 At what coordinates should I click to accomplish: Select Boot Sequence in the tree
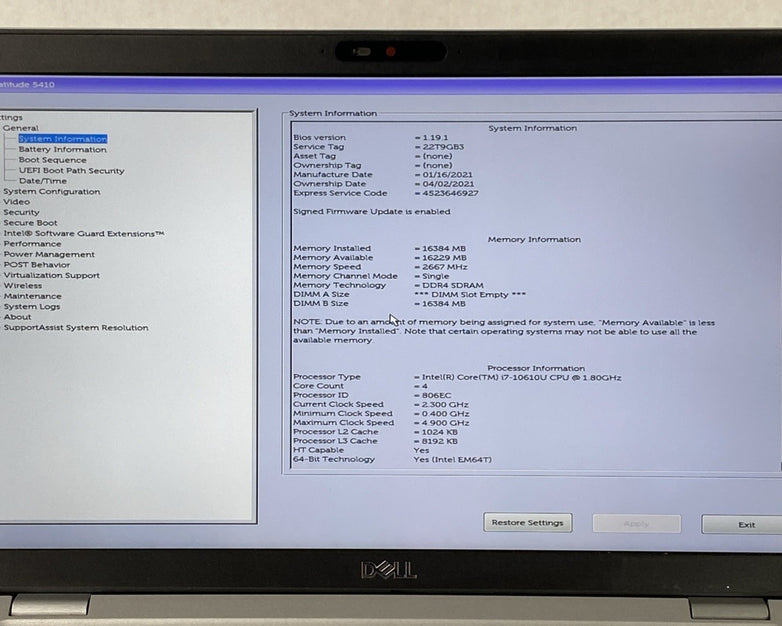pos(52,160)
